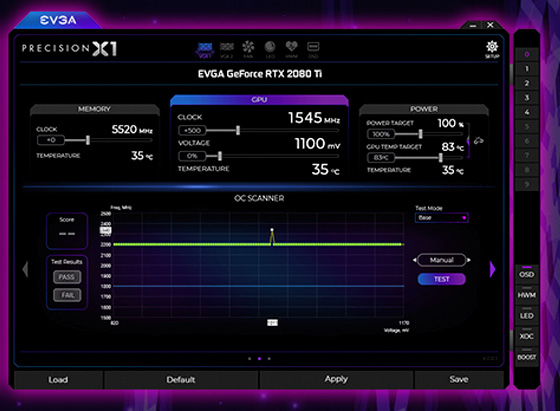Click the link icon beside power targets
Viewport: 560px width, 411px height.
478,141
